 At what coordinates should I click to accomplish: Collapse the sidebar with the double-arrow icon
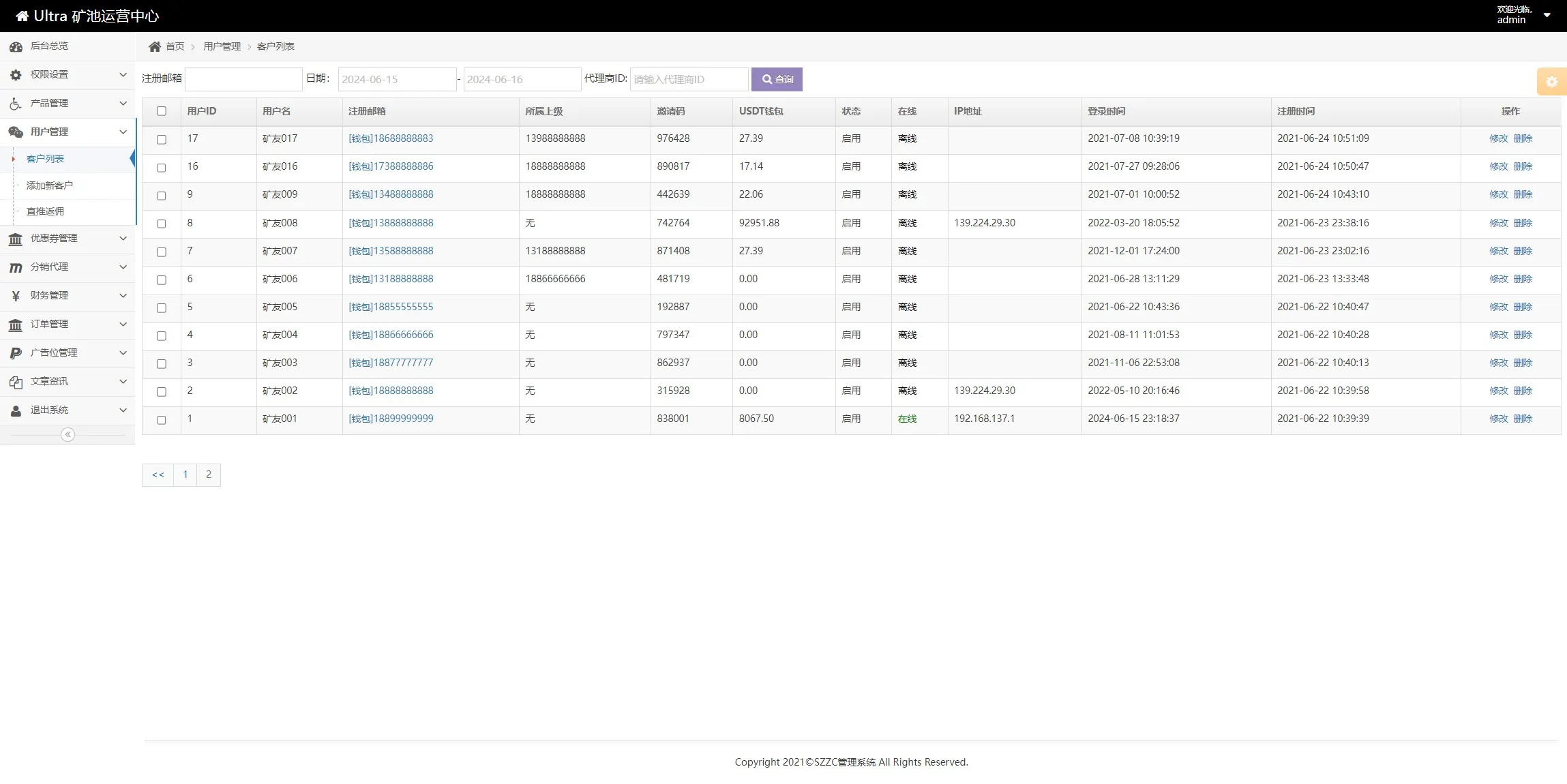coord(68,435)
